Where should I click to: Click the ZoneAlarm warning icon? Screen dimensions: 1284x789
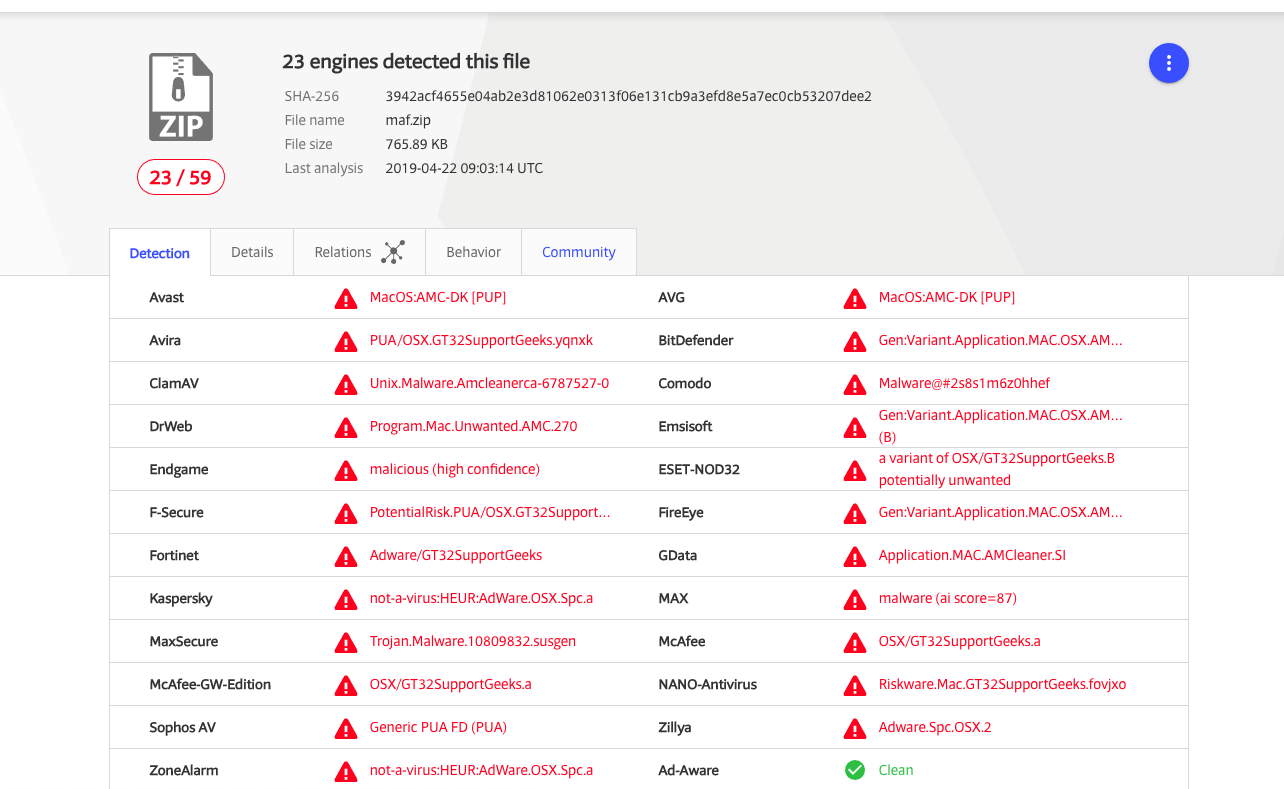346,771
